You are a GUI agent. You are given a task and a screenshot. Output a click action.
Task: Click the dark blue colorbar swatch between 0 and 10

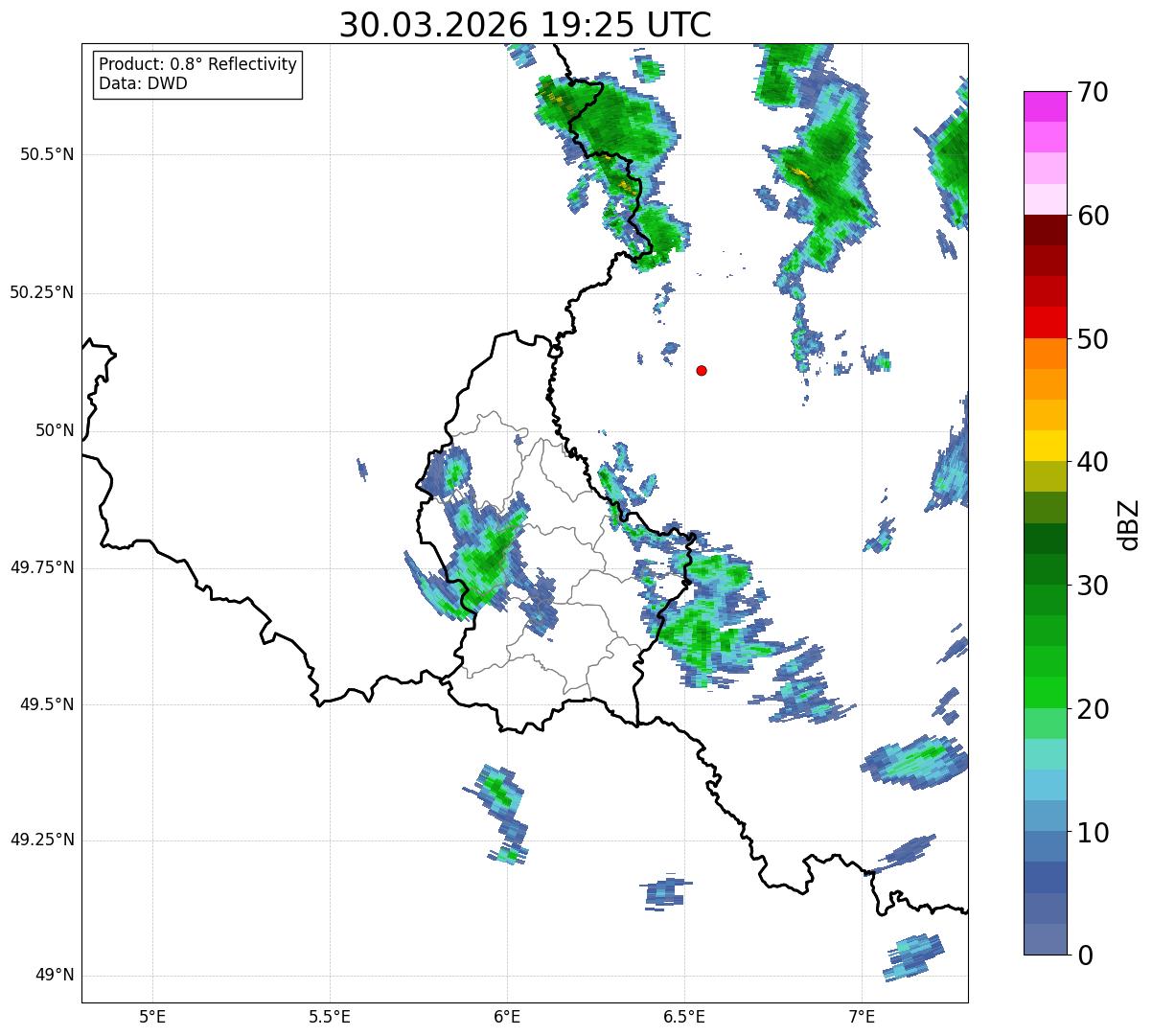[1046, 878]
